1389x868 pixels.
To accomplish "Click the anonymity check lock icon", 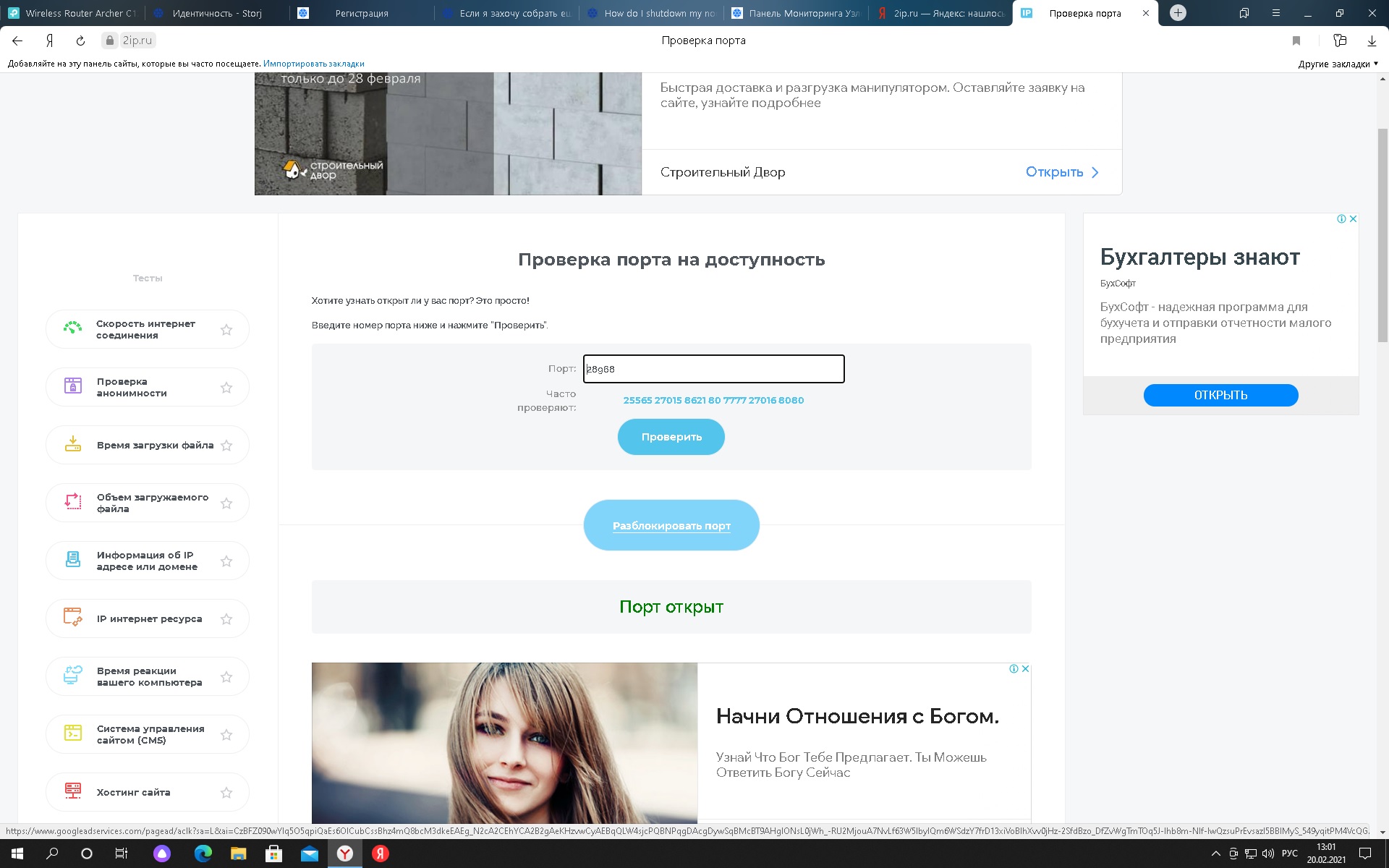I will tap(73, 386).
